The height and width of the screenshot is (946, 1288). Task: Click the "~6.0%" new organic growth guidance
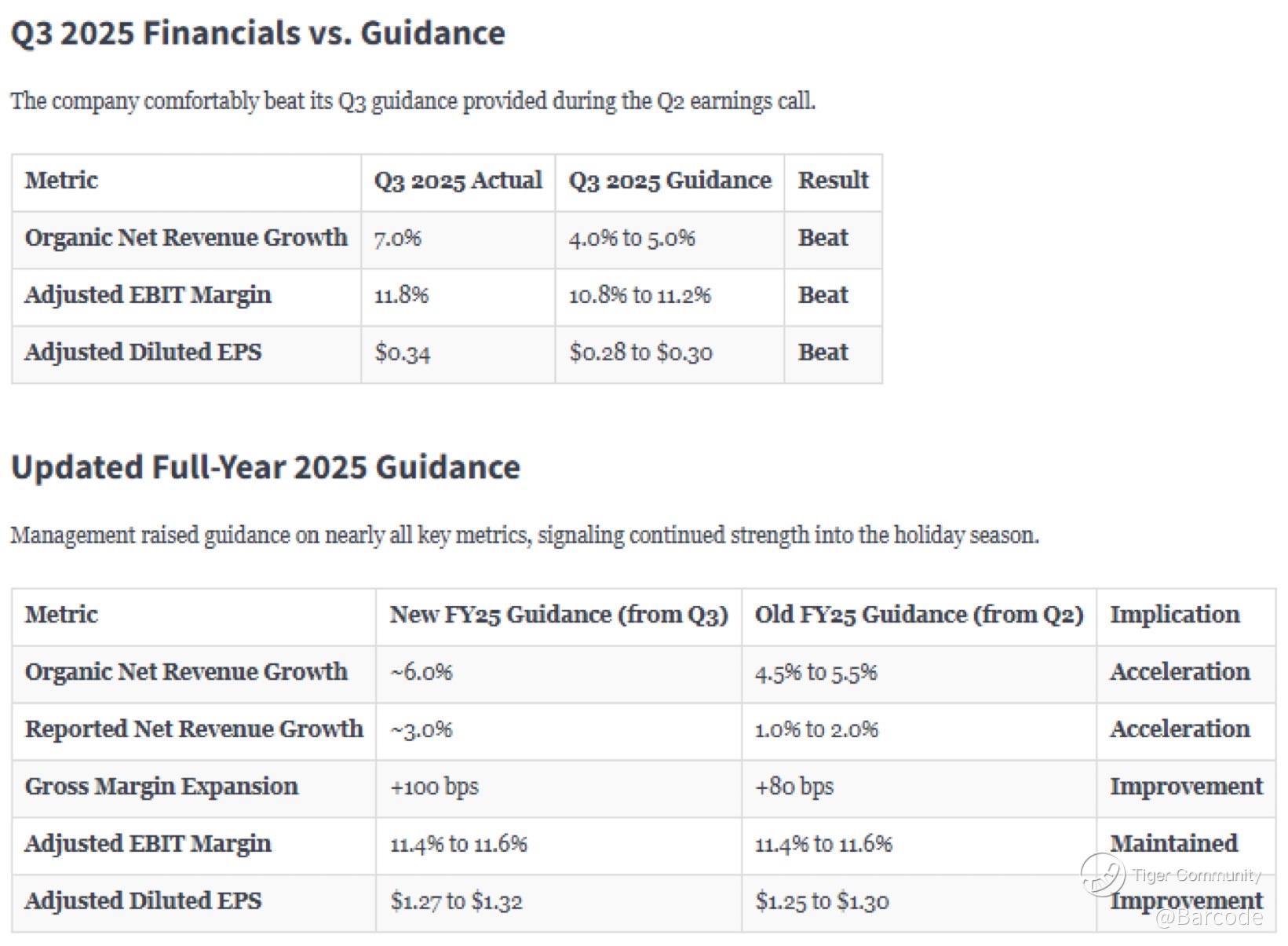point(421,672)
